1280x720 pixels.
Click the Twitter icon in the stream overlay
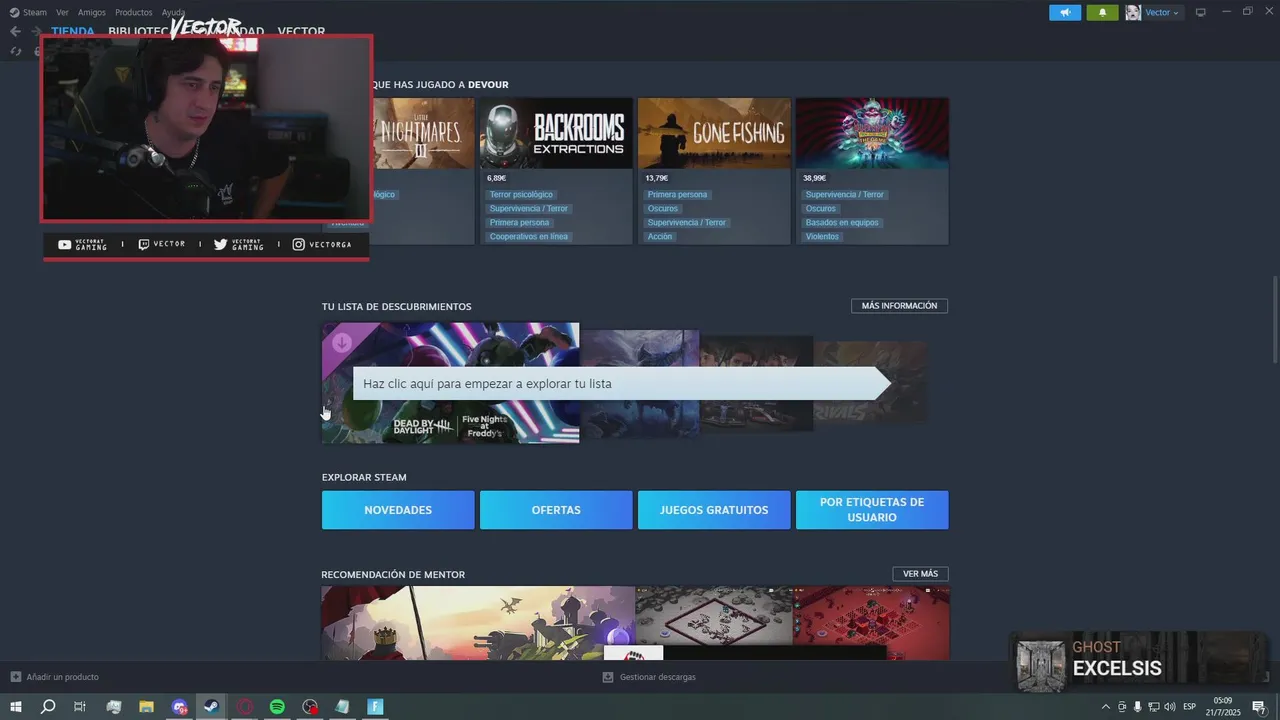221,245
